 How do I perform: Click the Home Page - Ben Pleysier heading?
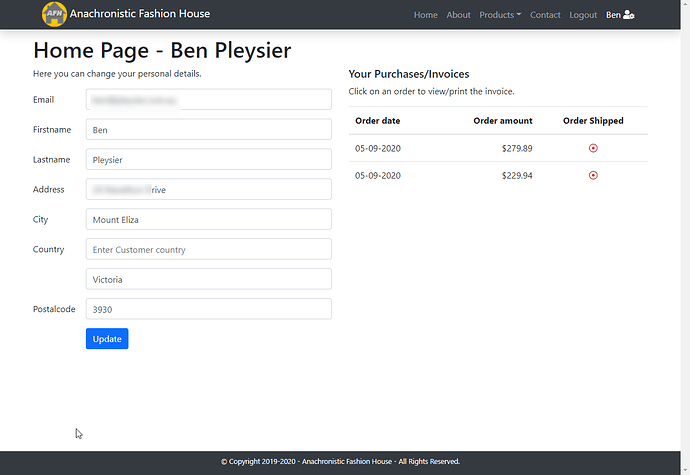click(162, 50)
